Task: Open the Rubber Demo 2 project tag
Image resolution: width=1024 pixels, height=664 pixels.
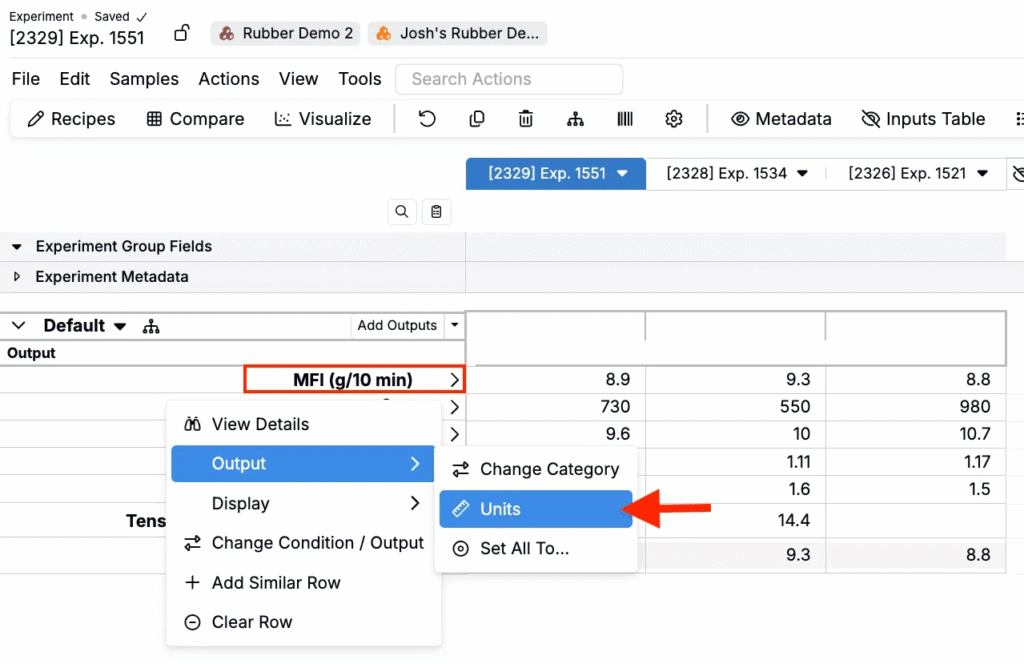Action: click(285, 33)
